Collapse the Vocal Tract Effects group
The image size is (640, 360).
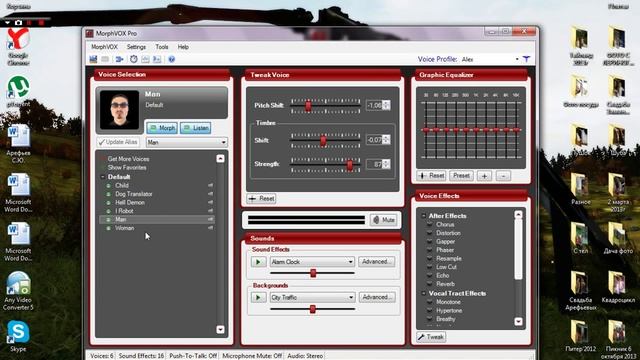pos(424,293)
